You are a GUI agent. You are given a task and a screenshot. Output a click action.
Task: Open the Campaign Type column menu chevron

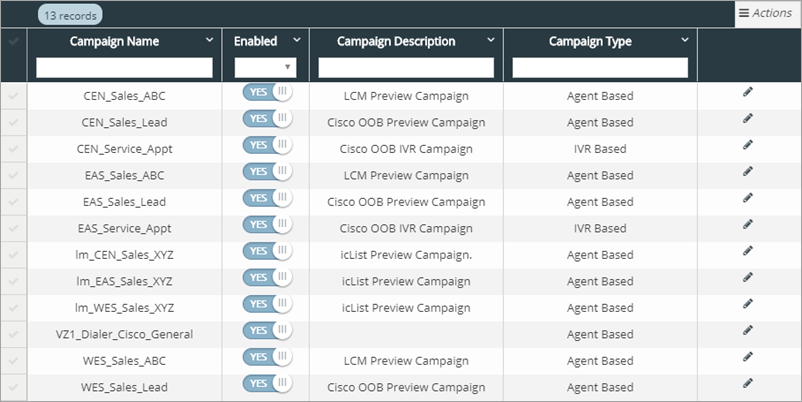point(685,41)
